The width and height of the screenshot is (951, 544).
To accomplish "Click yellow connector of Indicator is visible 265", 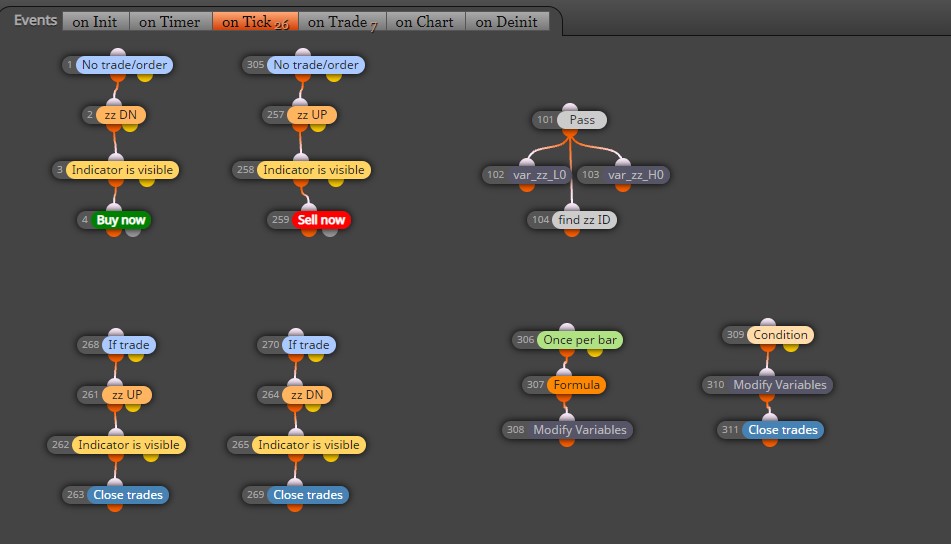I will 331,456.
